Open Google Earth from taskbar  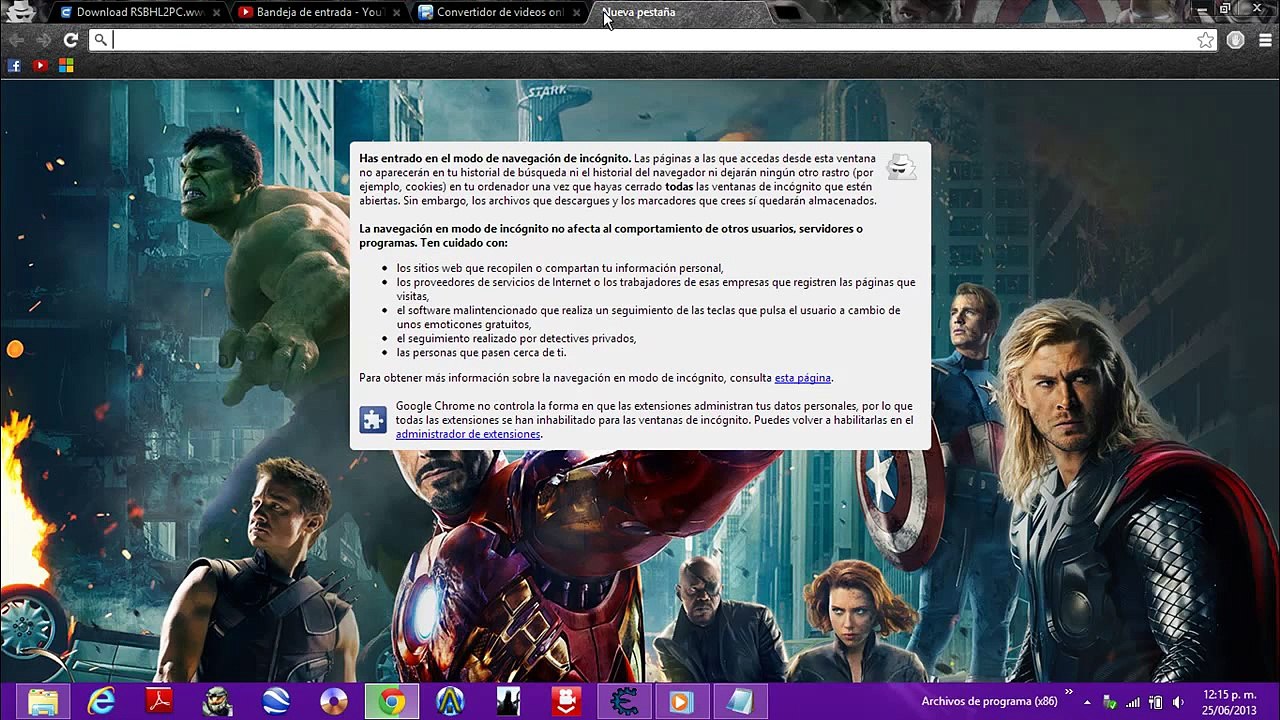click(x=275, y=701)
